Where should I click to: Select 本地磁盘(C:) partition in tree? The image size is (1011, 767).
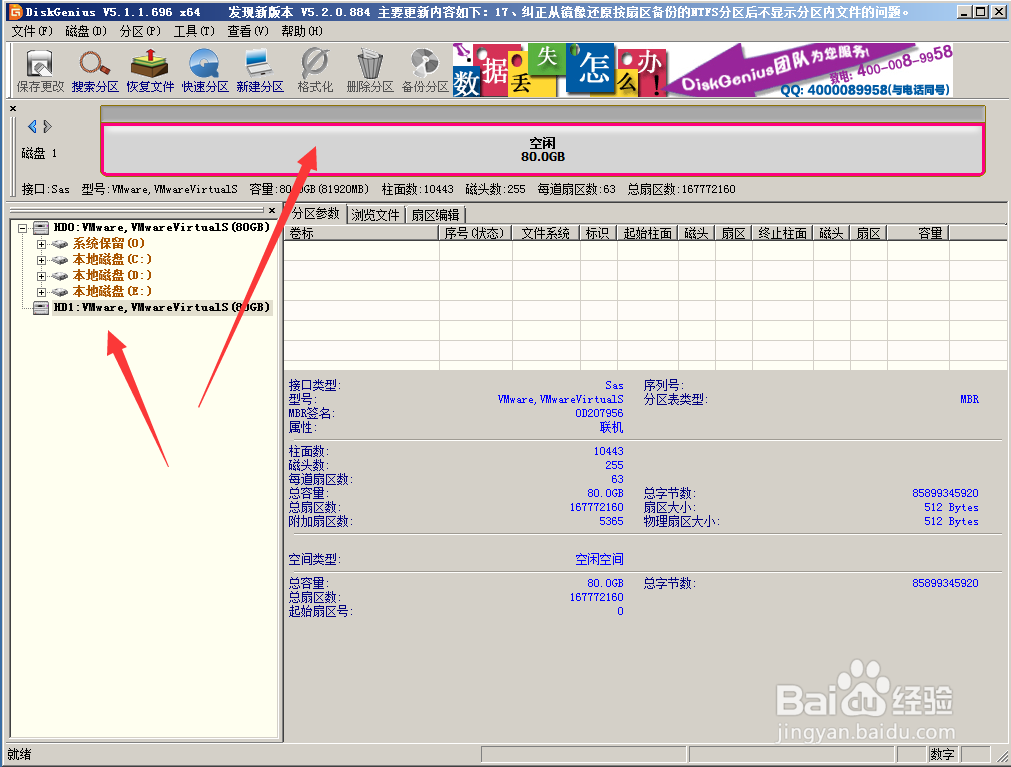coord(112,260)
